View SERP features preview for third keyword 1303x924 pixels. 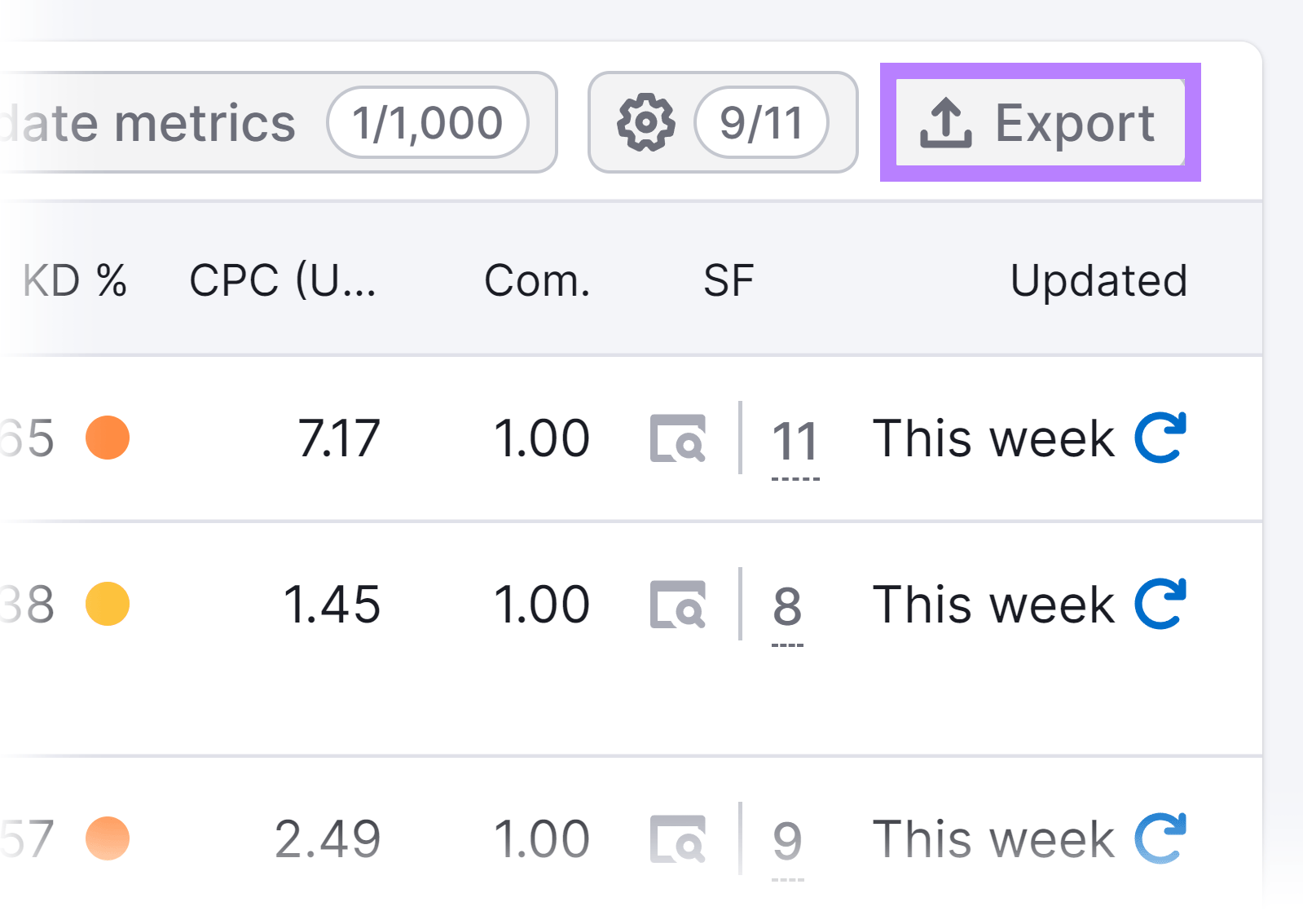(679, 838)
